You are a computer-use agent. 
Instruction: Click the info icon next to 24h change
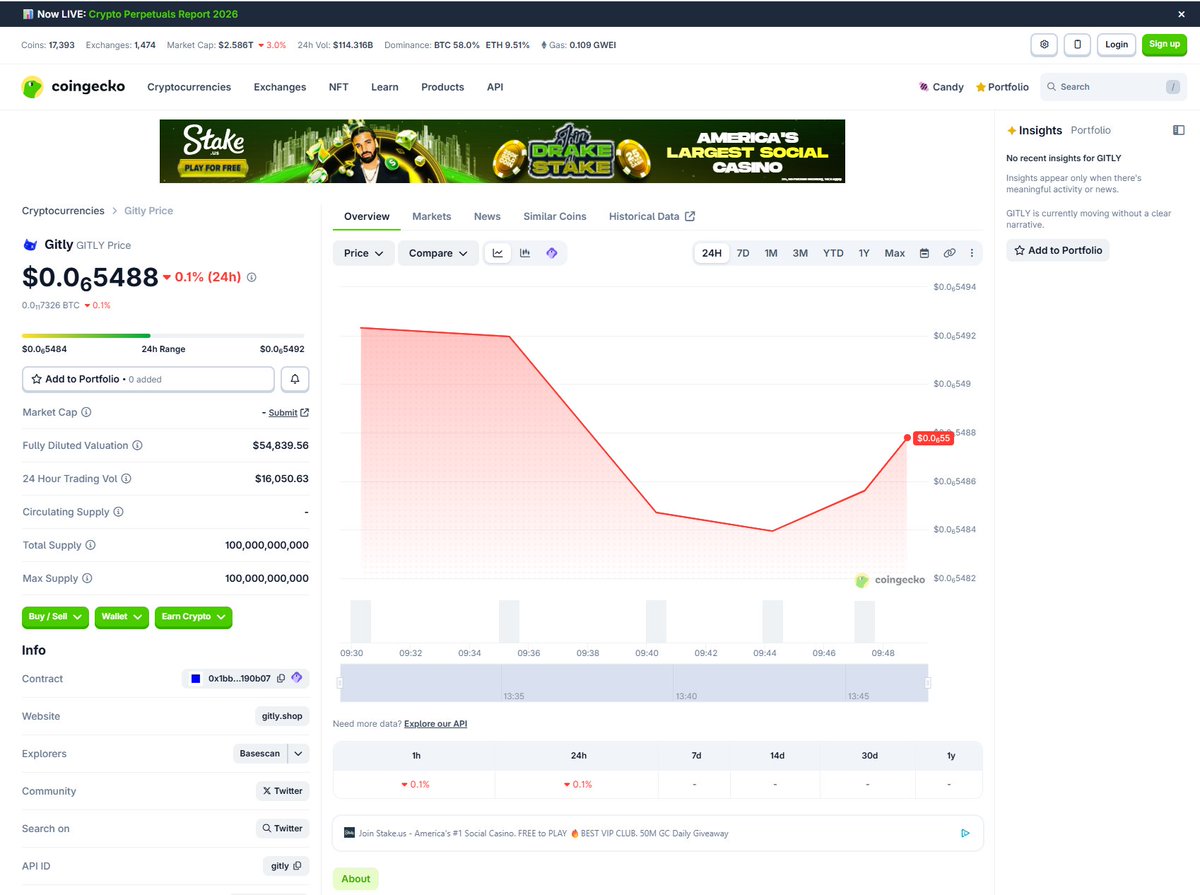[x=251, y=277]
